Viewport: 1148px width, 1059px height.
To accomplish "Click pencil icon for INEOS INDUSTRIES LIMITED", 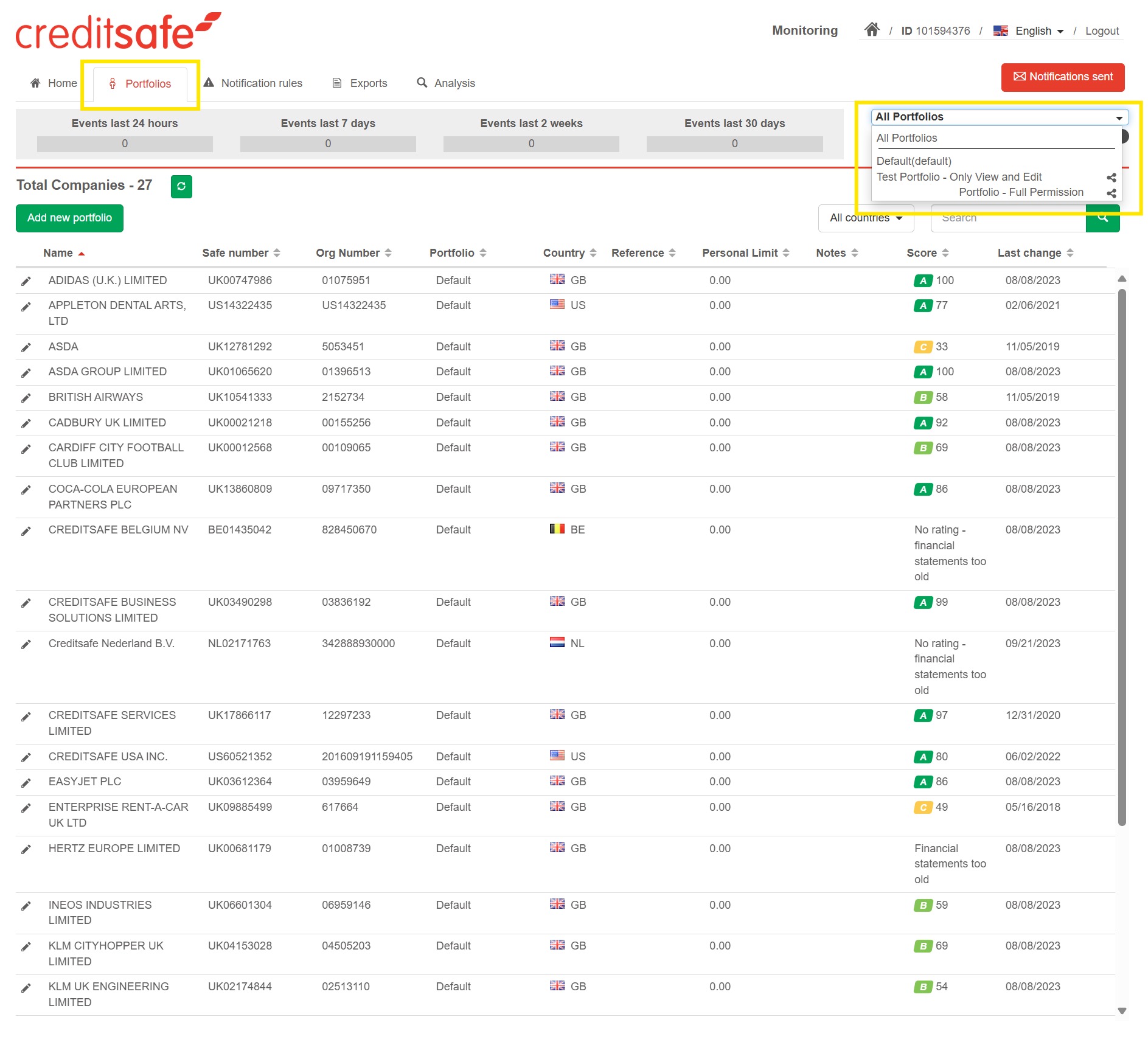I will point(26,906).
